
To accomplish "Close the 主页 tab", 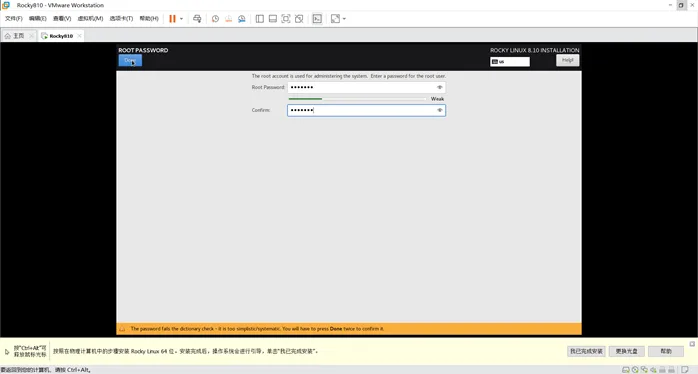I will (31, 36).
